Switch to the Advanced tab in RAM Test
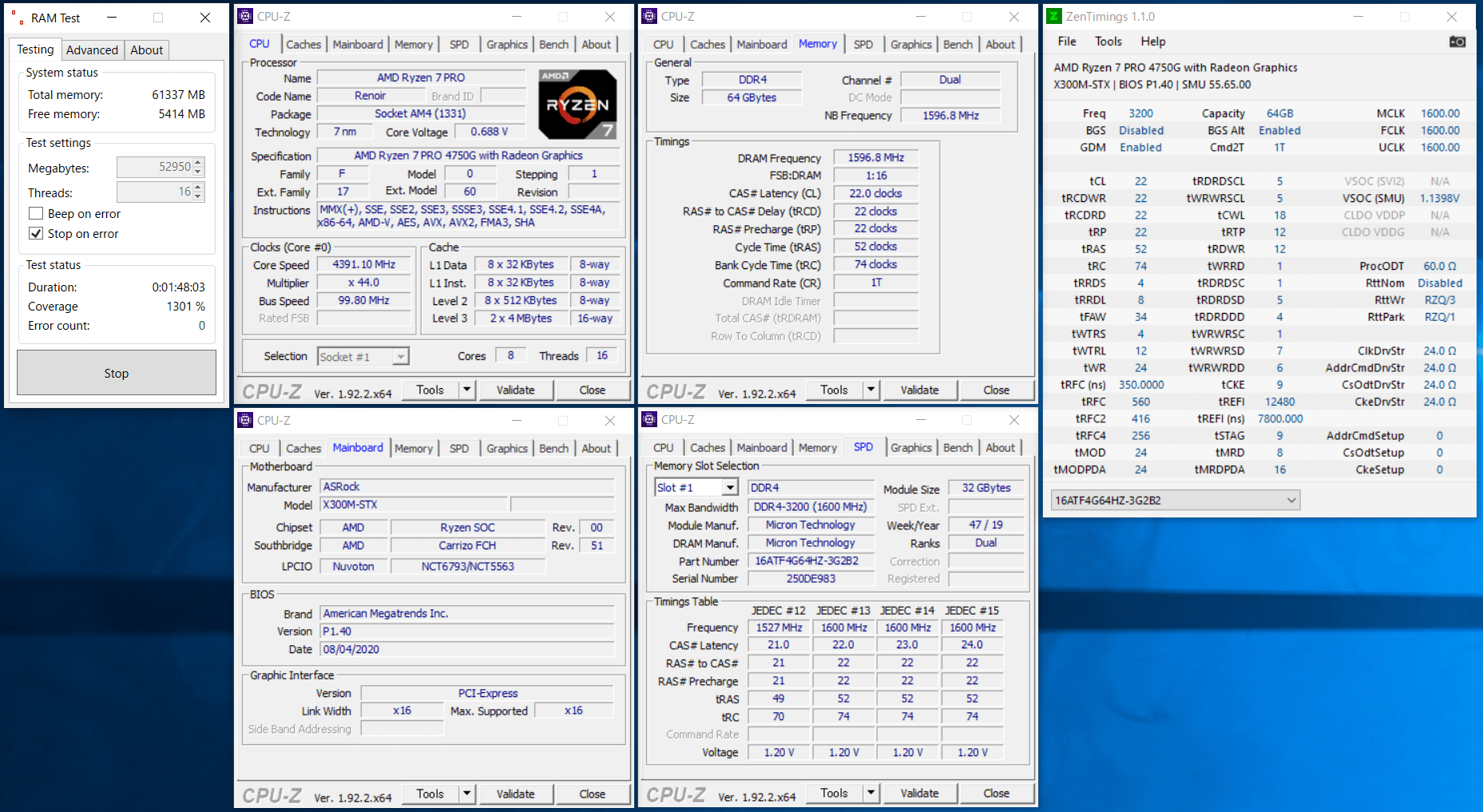 point(92,50)
